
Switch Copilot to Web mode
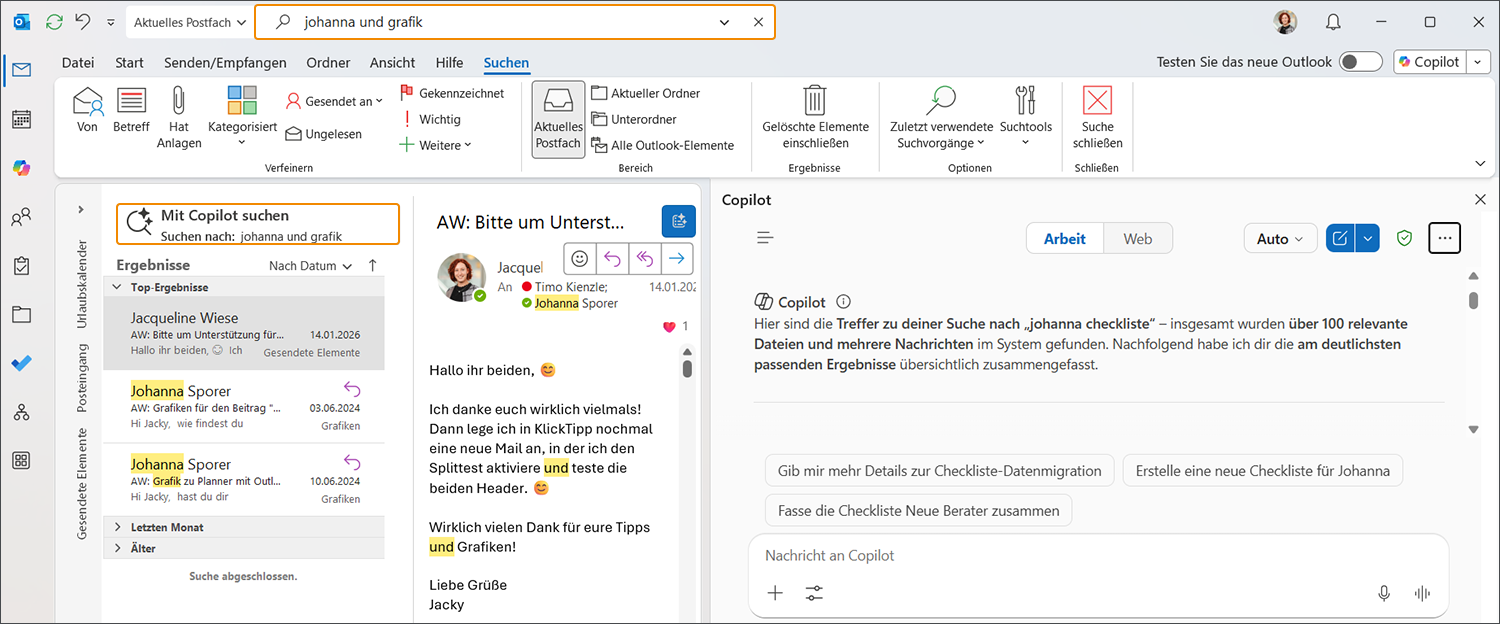click(1137, 239)
